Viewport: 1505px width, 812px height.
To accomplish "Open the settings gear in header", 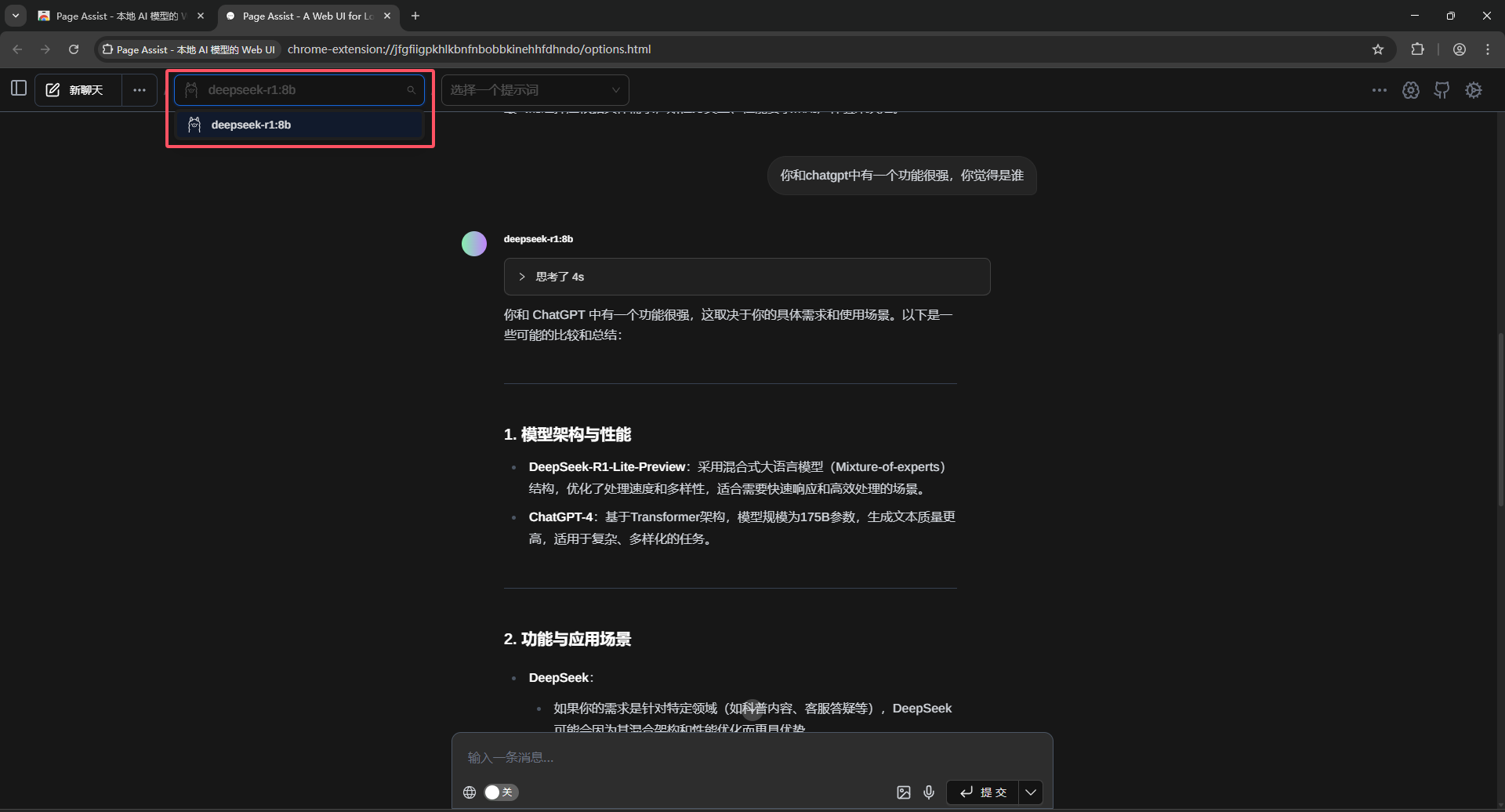I will point(1474,90).
